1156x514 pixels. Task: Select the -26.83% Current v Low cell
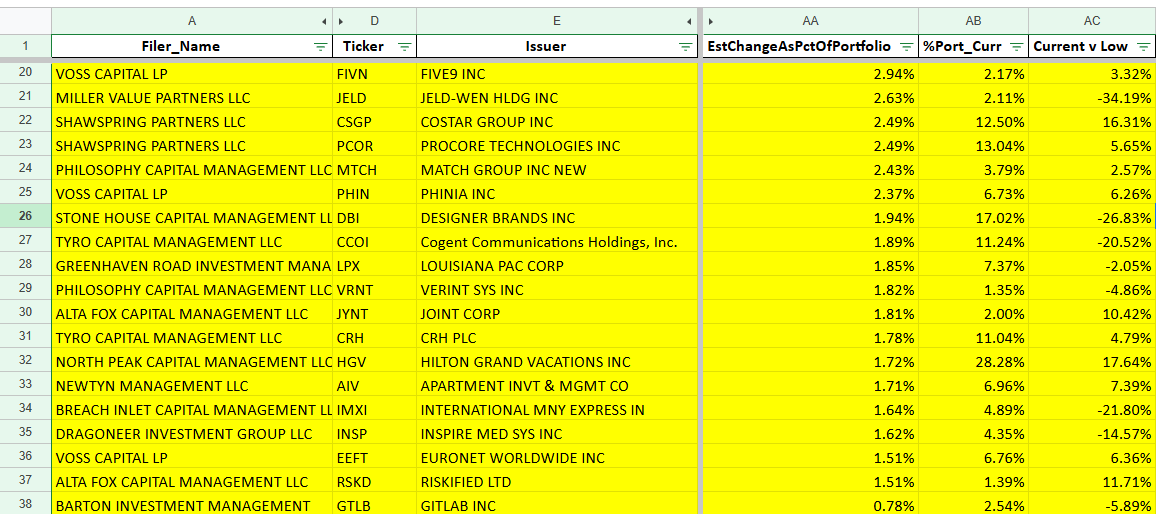1092,218
